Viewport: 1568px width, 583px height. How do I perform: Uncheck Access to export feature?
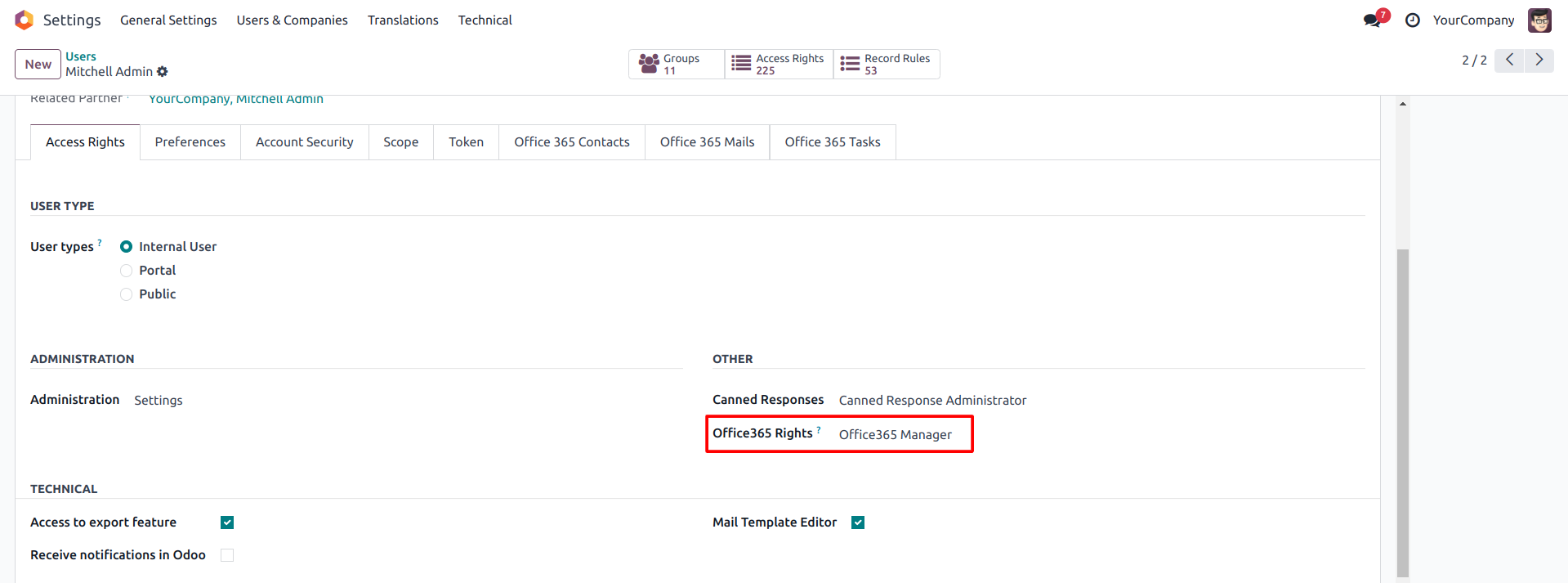(227, 522)
